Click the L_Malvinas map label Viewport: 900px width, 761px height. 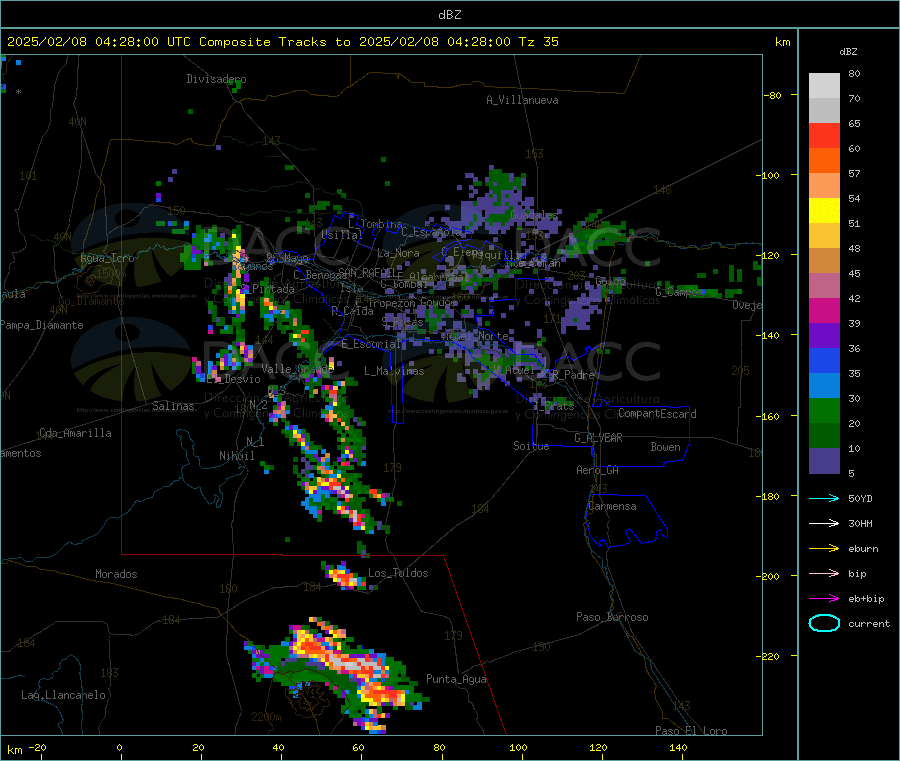coord(394,371)
